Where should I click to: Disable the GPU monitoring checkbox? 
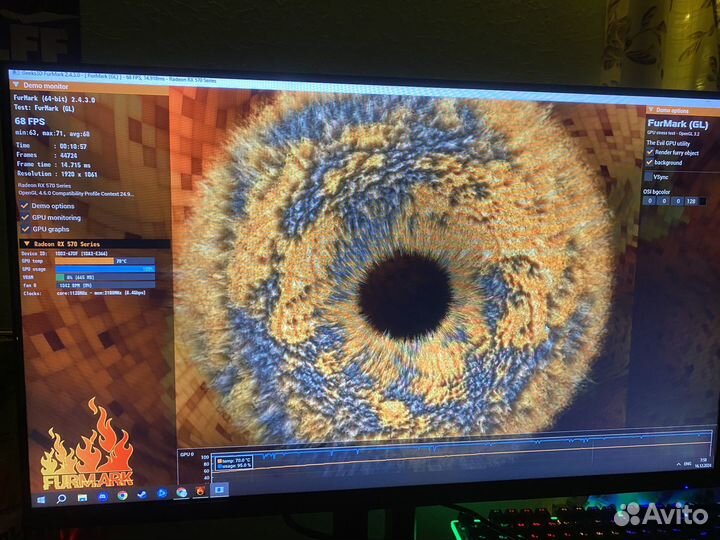(25, 217)
